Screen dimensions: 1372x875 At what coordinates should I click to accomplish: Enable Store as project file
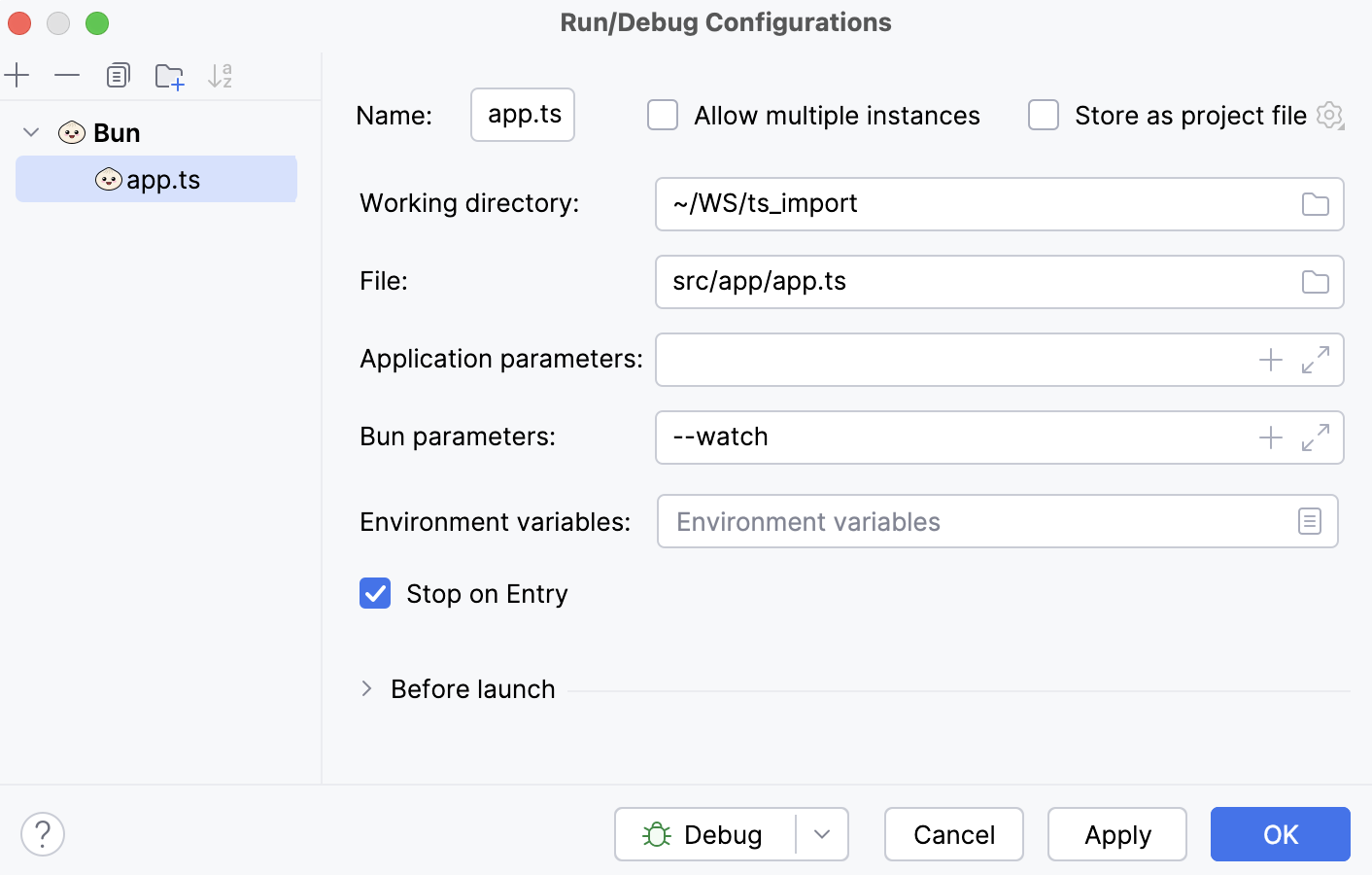pos(1044,115)
